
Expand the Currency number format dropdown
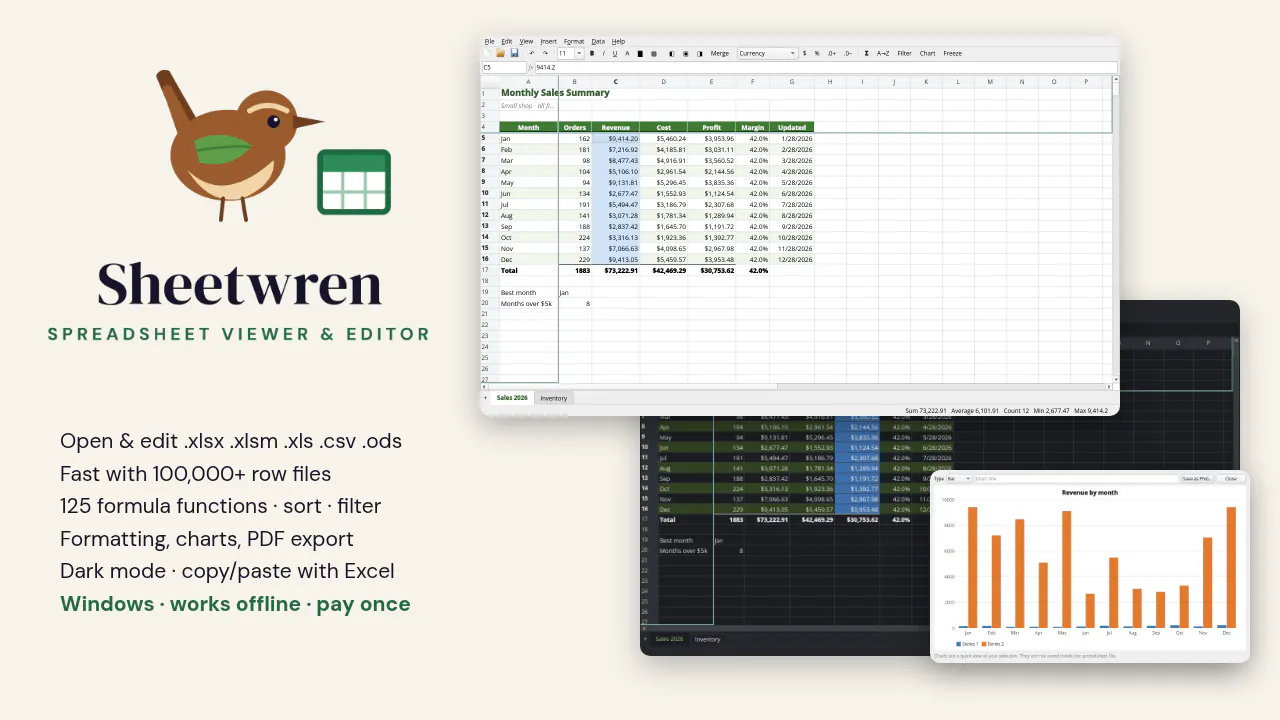click(768, 53)
